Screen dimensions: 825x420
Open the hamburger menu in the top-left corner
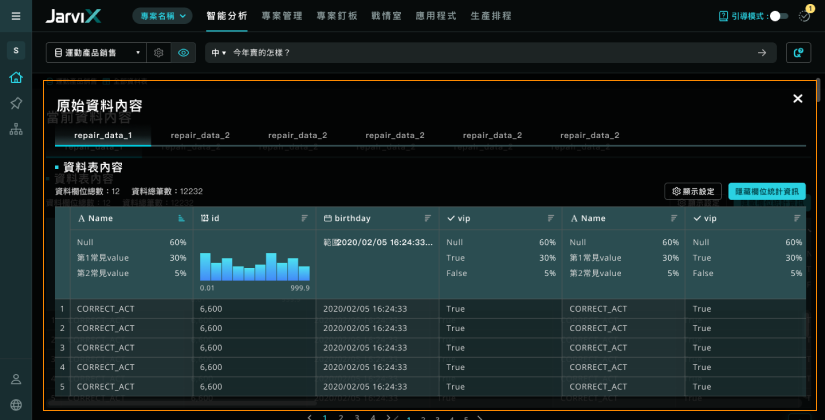pyautogui.click(x=16, y=16)
